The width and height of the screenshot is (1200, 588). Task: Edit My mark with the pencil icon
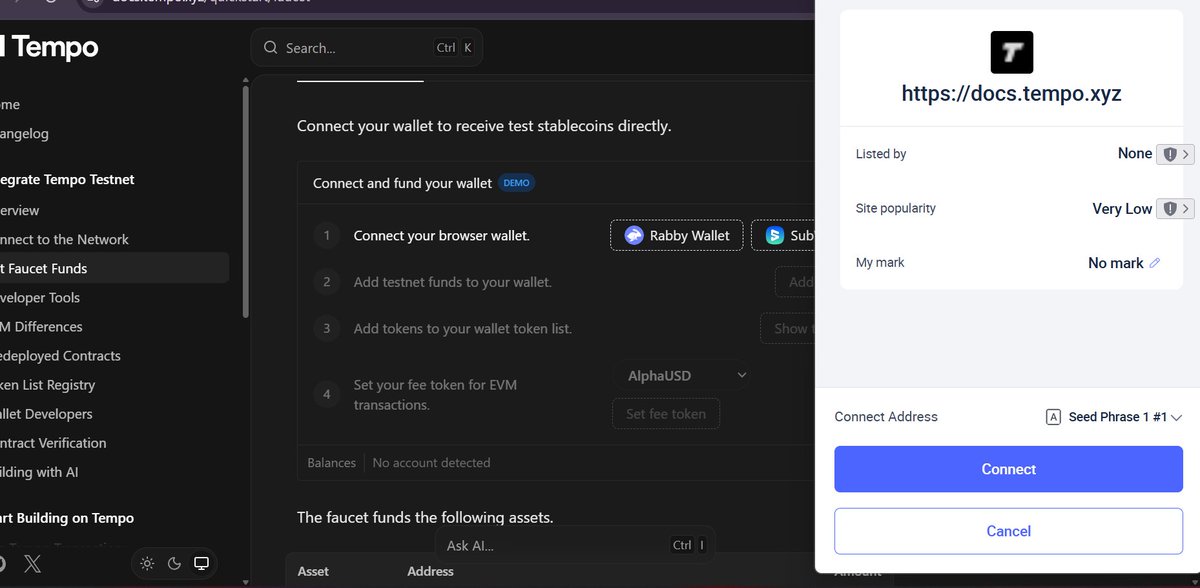click(1155, 263)
